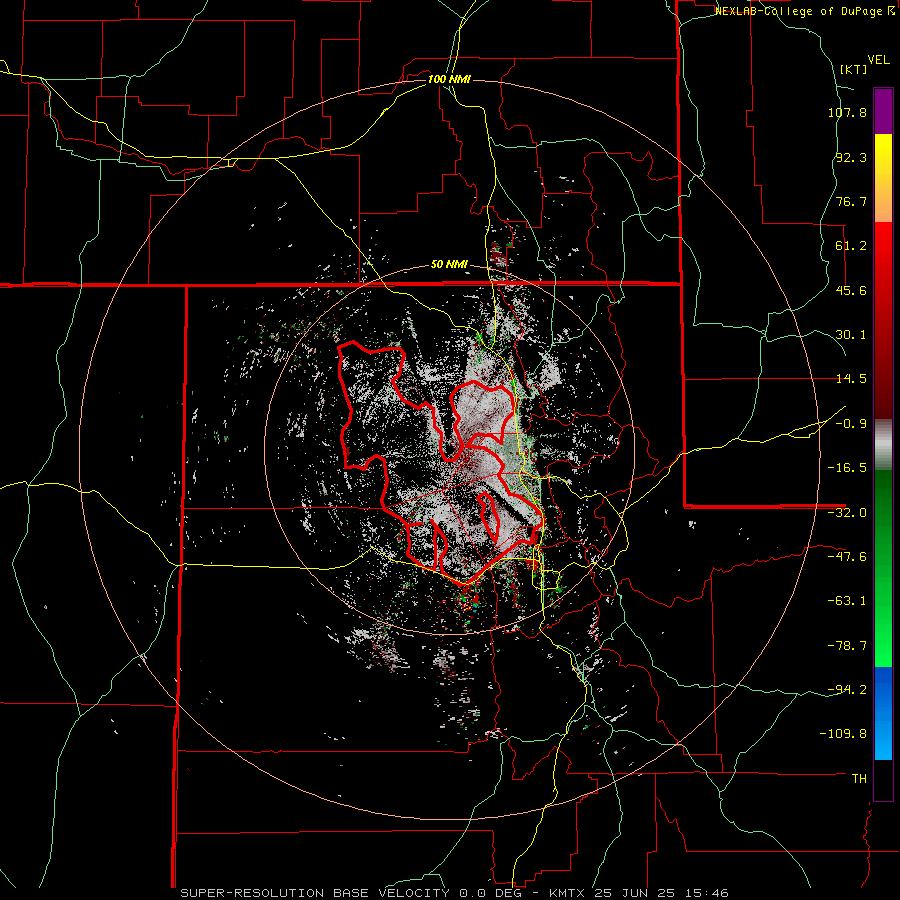The width and height of the screenshot is (900, 900).
Task: Click the [KT] units label
Action: click(853, 69)
